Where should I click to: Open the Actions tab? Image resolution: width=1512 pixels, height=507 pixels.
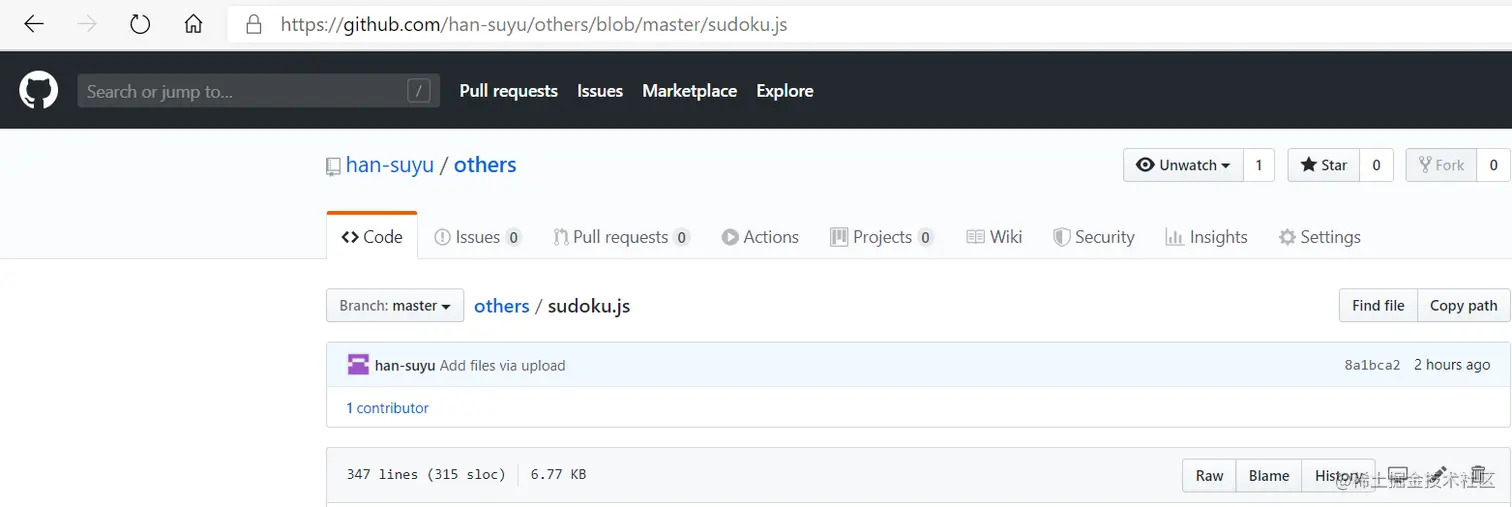(x=760, y=237)
